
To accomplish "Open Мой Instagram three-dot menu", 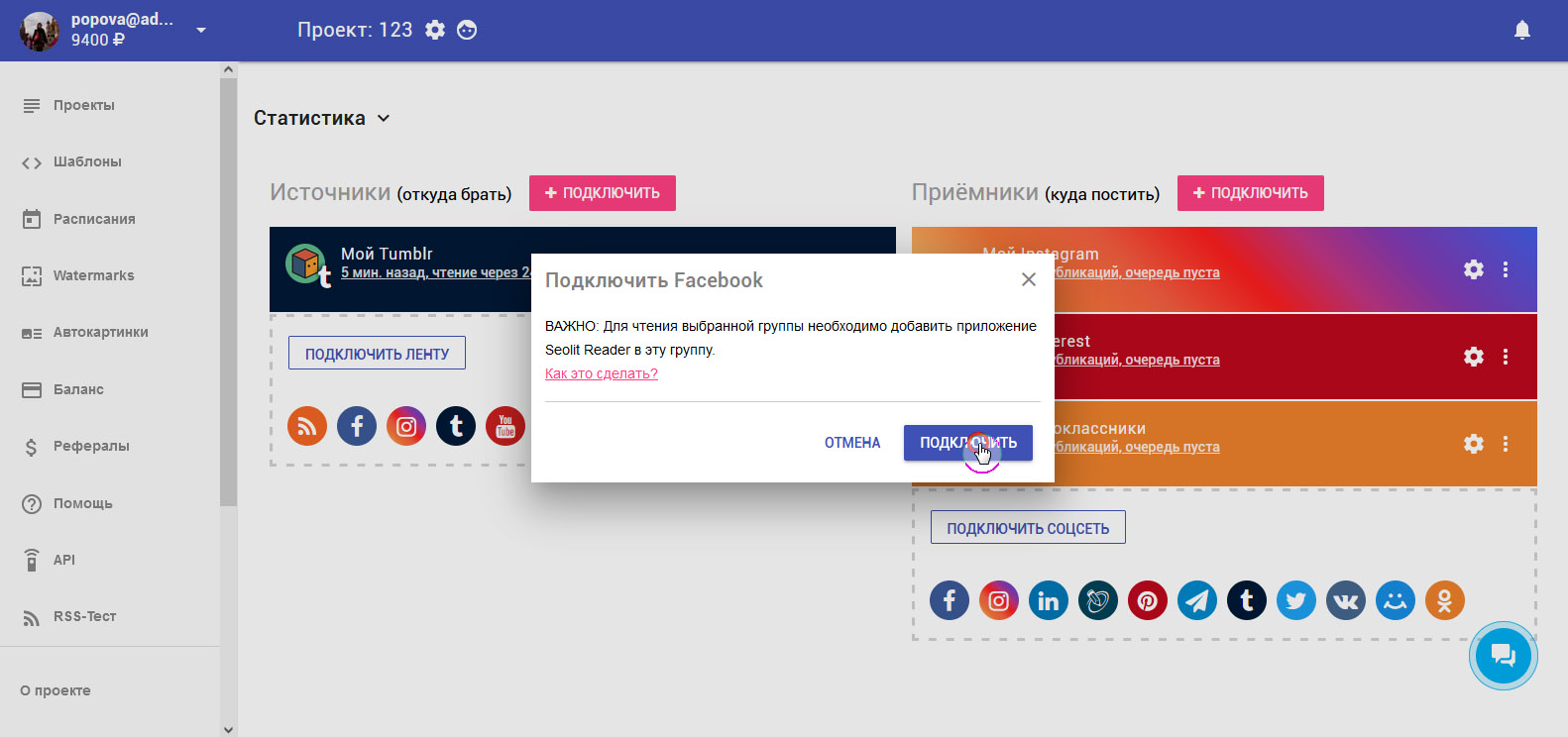I will click(x=1506, y=269).
